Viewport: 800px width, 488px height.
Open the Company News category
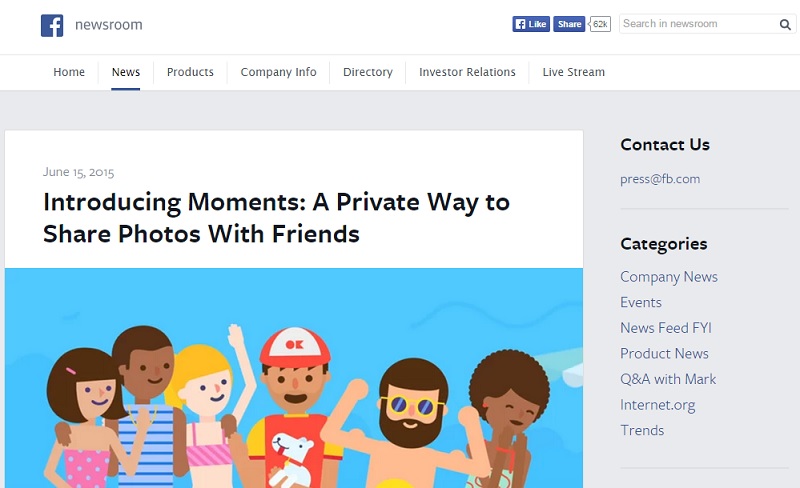click(669, 277)
